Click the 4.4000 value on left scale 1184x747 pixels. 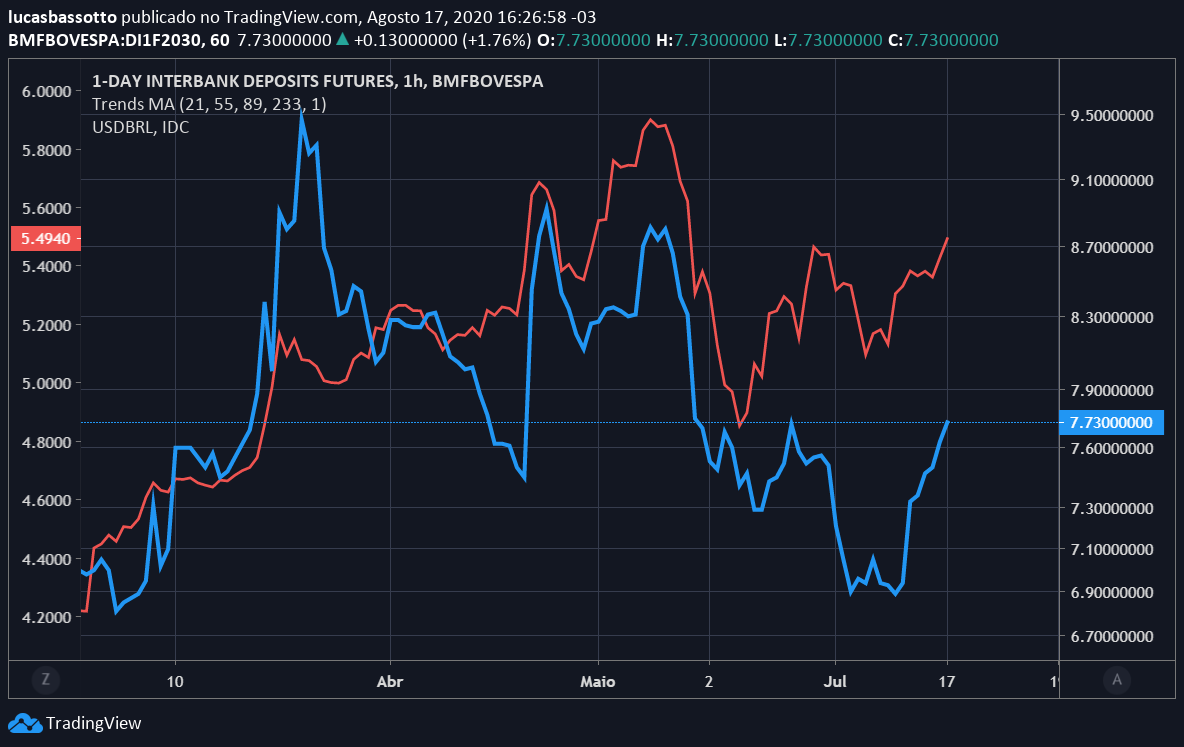pyautogui.click(x=46, y=559)
